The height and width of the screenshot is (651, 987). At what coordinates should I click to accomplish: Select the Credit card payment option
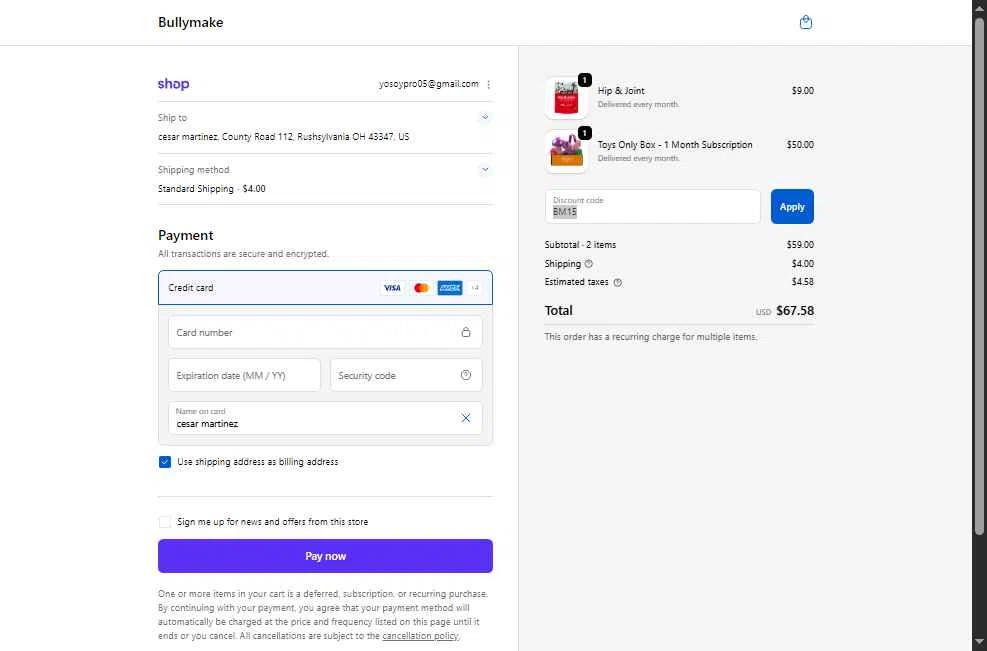pyautogui.click(x=191, y=288)
